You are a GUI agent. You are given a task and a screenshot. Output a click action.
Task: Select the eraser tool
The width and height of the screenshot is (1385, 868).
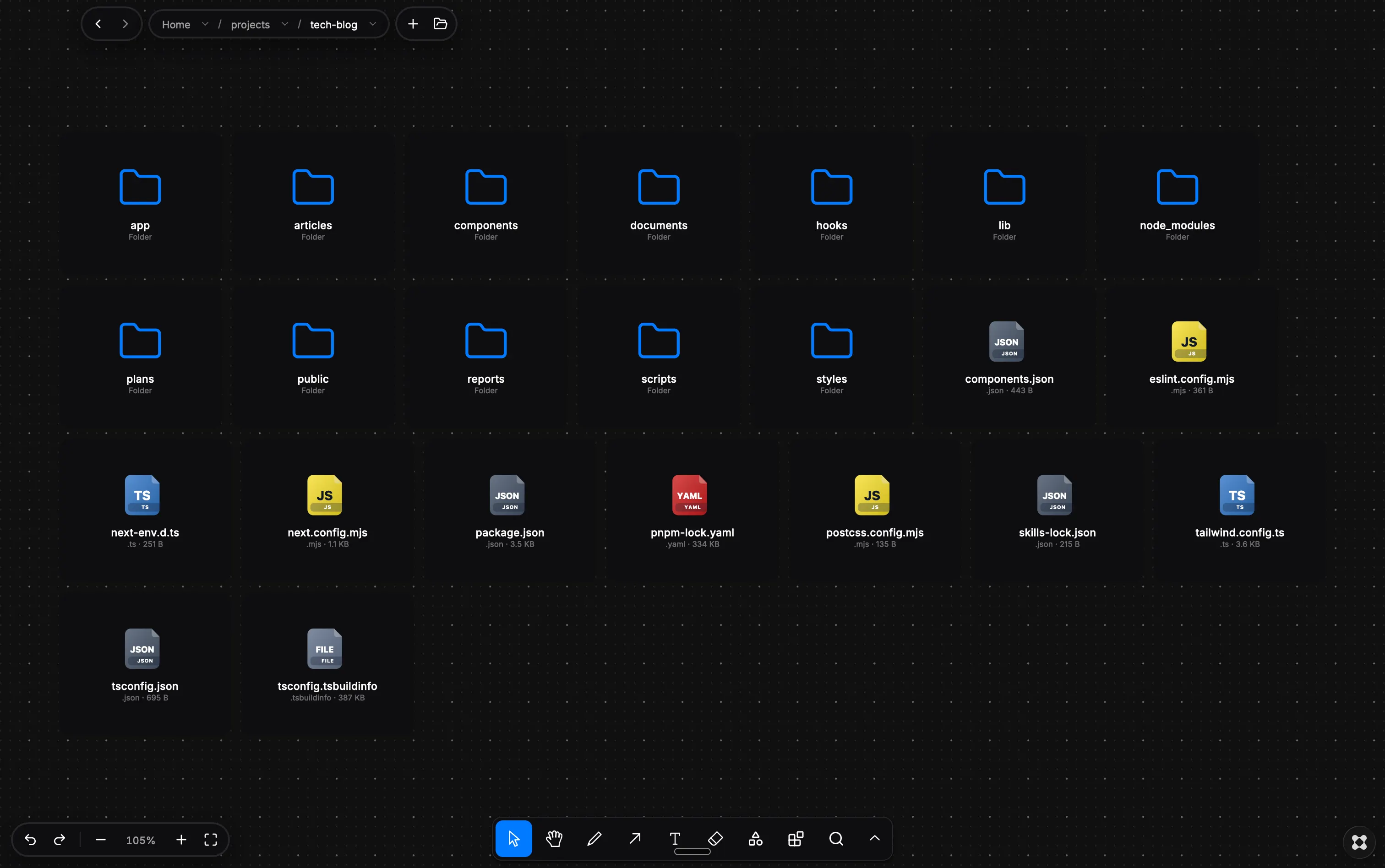(715, 839)
